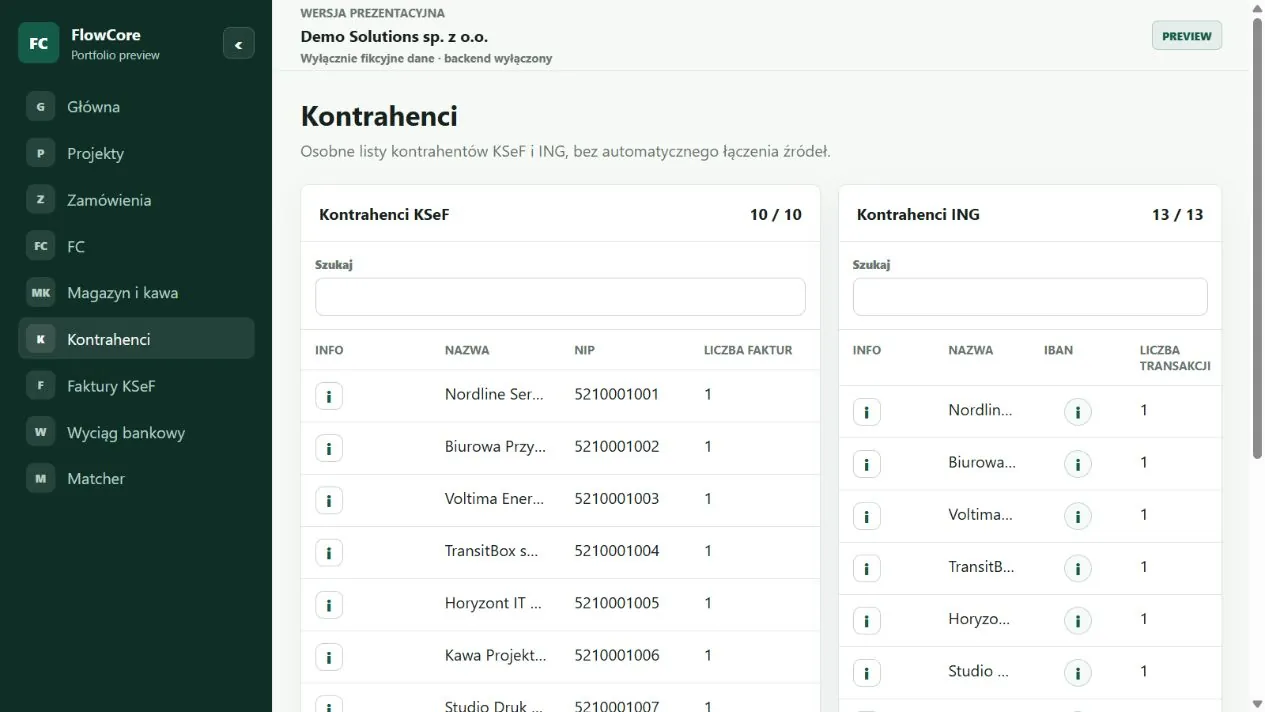Image resolution: width=1265 pixels, height=712 pixels.
Task: Show IBAN info for TransitB... ING row
Action: (1077, 568)
